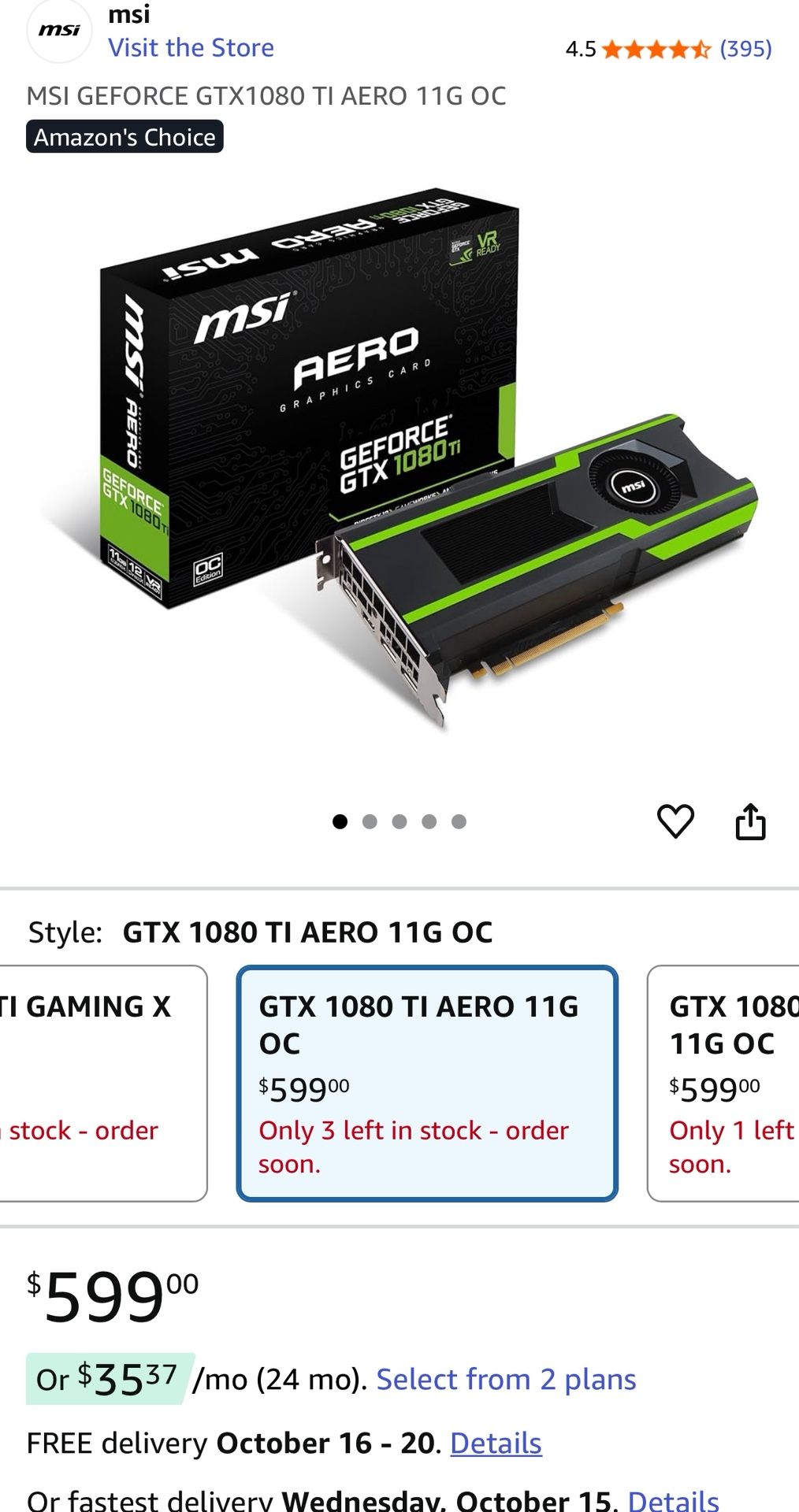Select the fourth image carousel dot

(x=429, y=821)
